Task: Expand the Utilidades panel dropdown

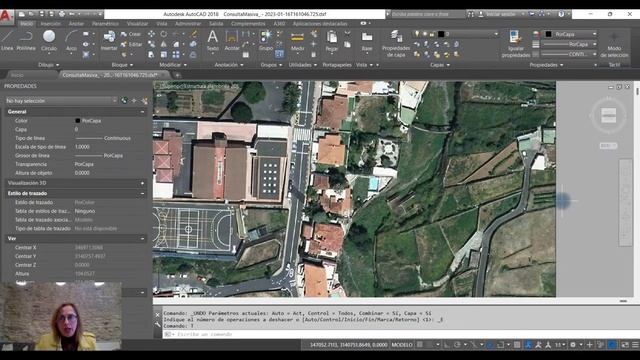Action: [303, 65]
